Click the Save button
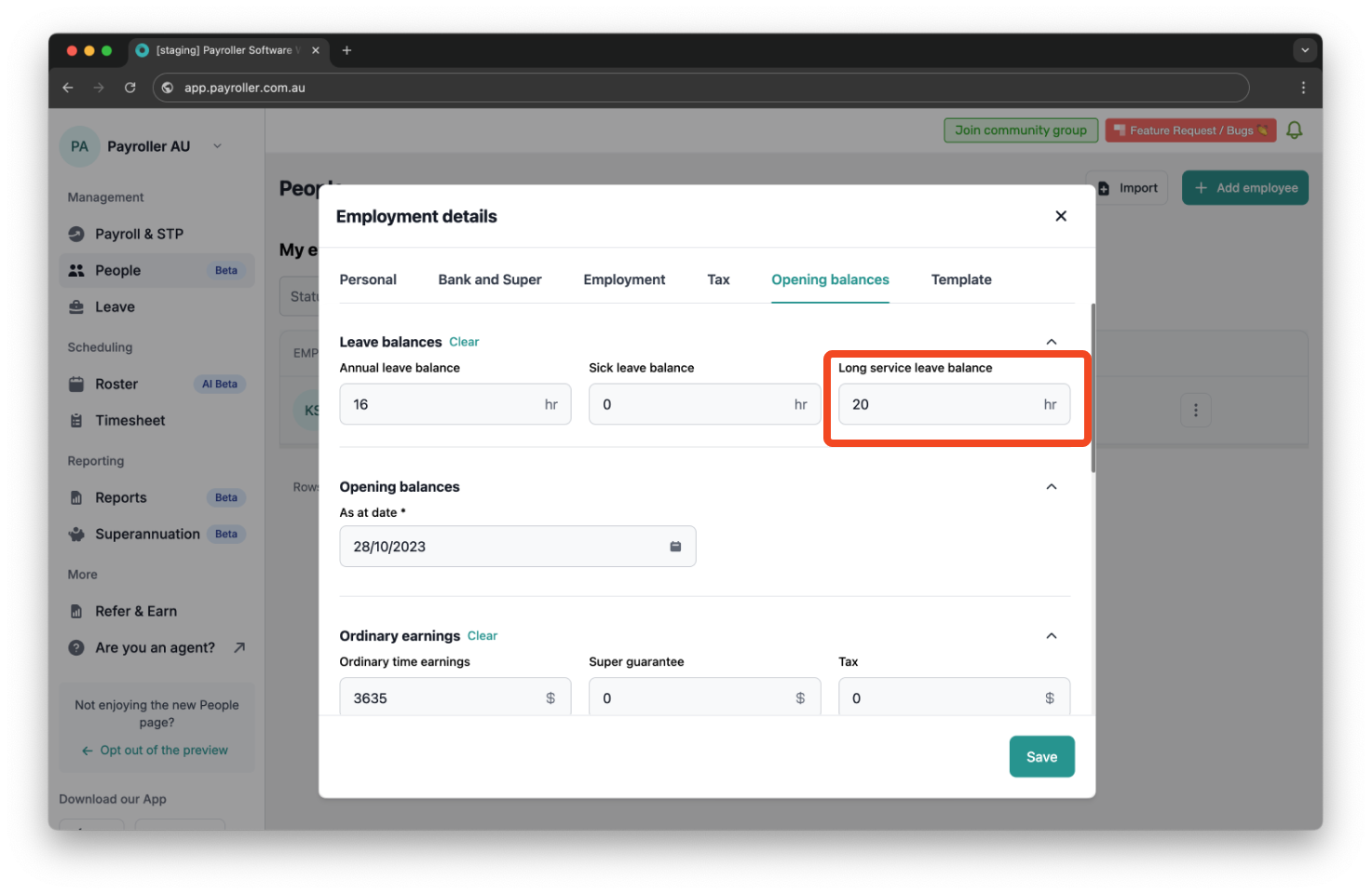 pyautogui.click(x=1041, y=756)
